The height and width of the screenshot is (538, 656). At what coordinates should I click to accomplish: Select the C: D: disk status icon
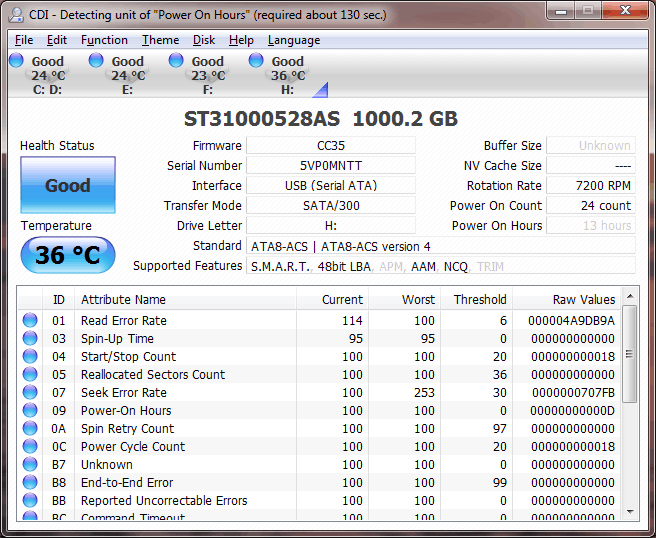38,74
